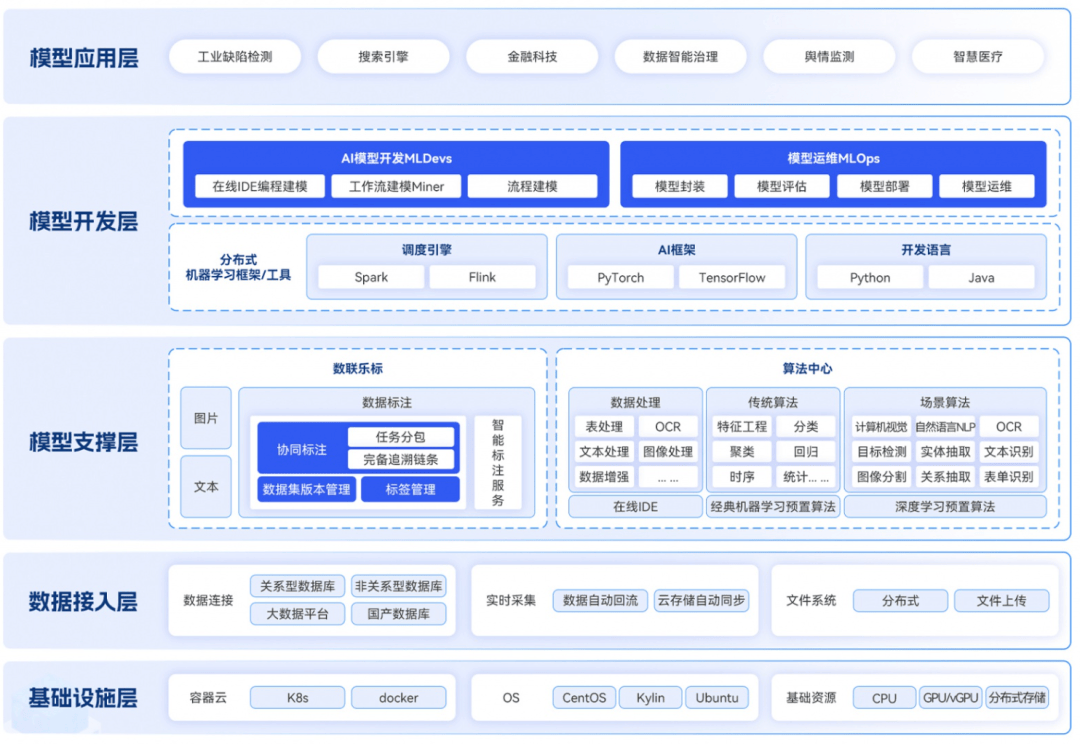This screenshot has width=1080, height=744.
Task: Click the 文件上传 button
Action: (x=1001, y=601)
